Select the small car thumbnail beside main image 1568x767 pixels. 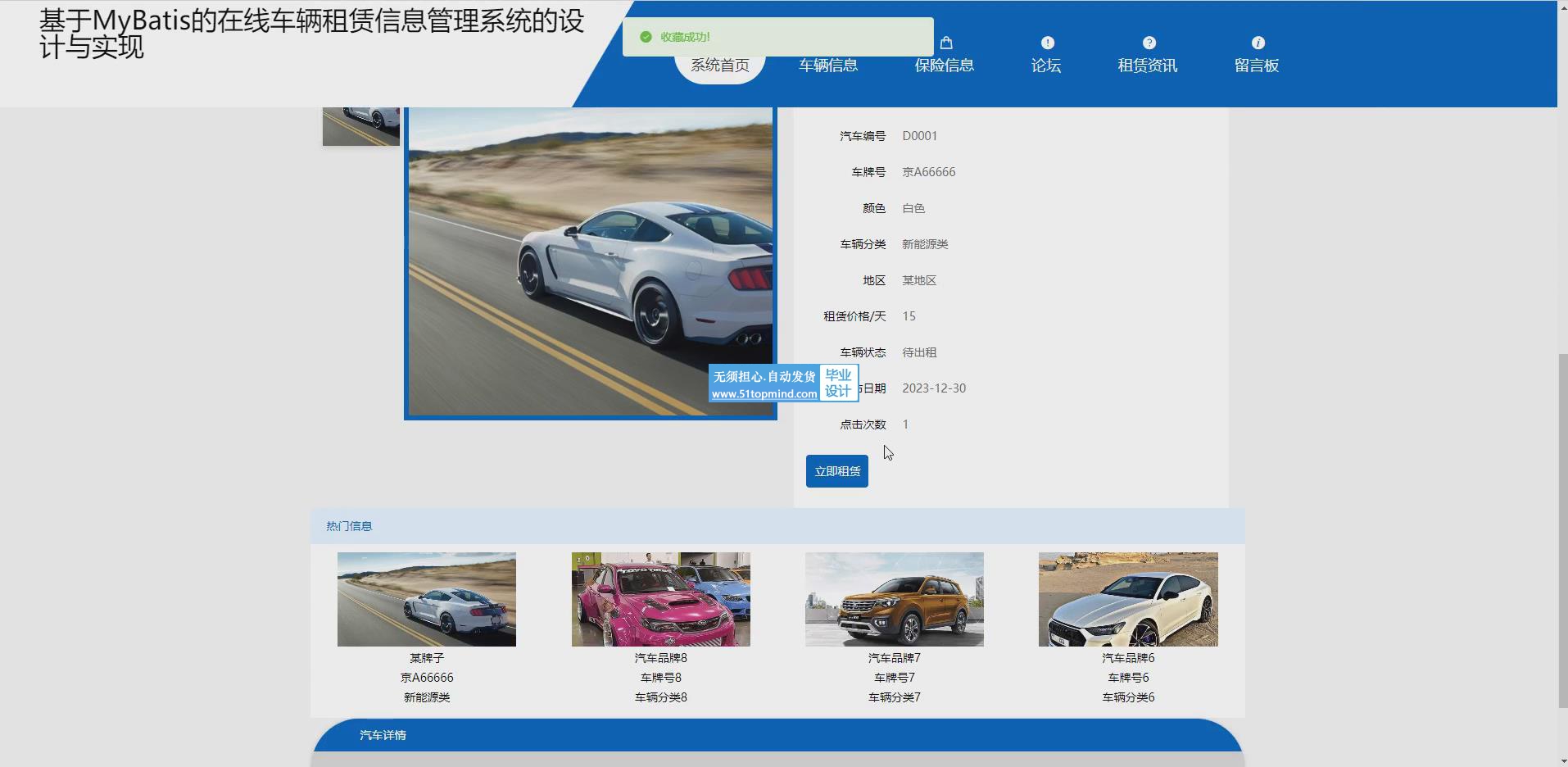point(360,125)
